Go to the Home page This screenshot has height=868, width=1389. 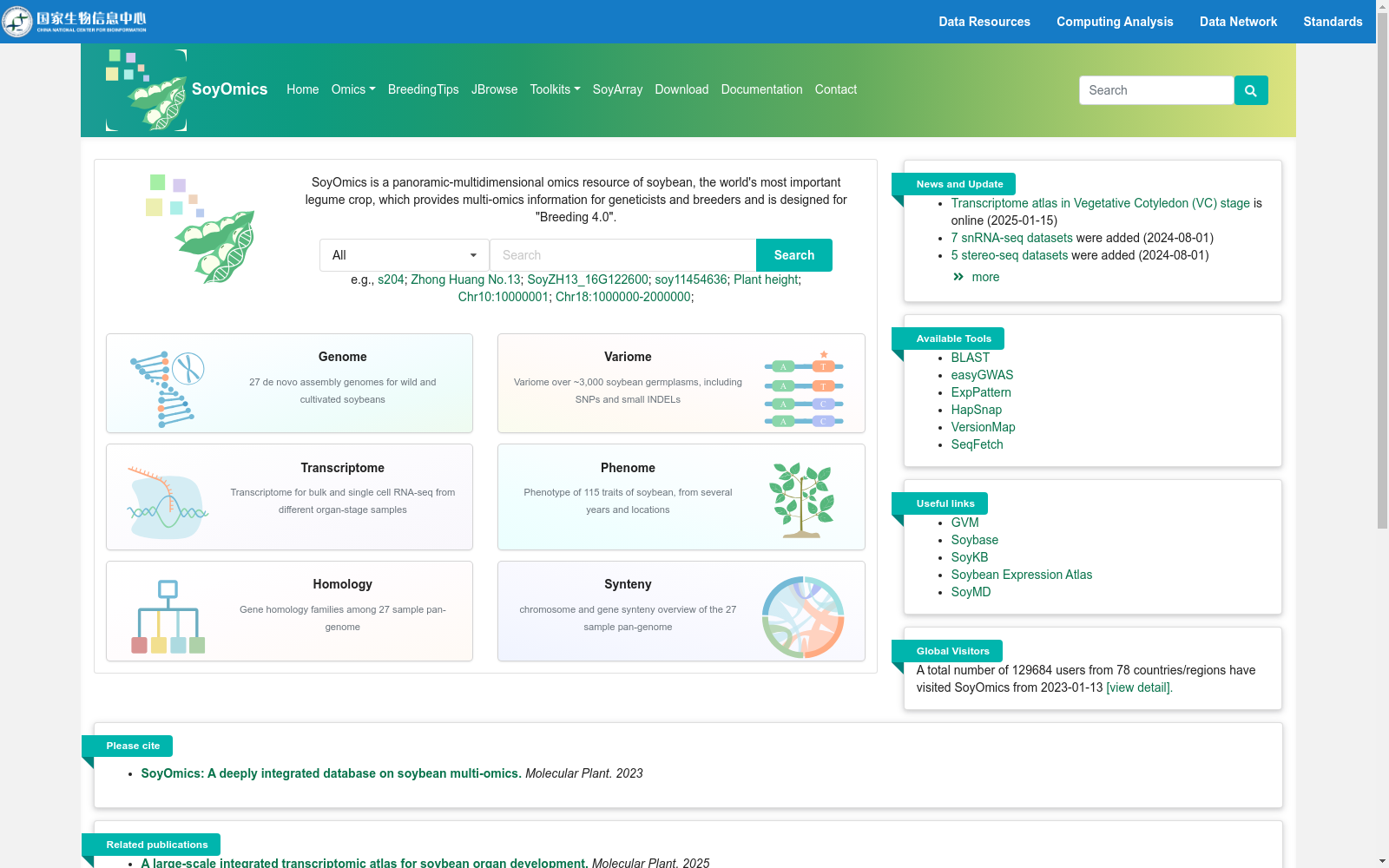pyautogui.click(x=303, y=89)
